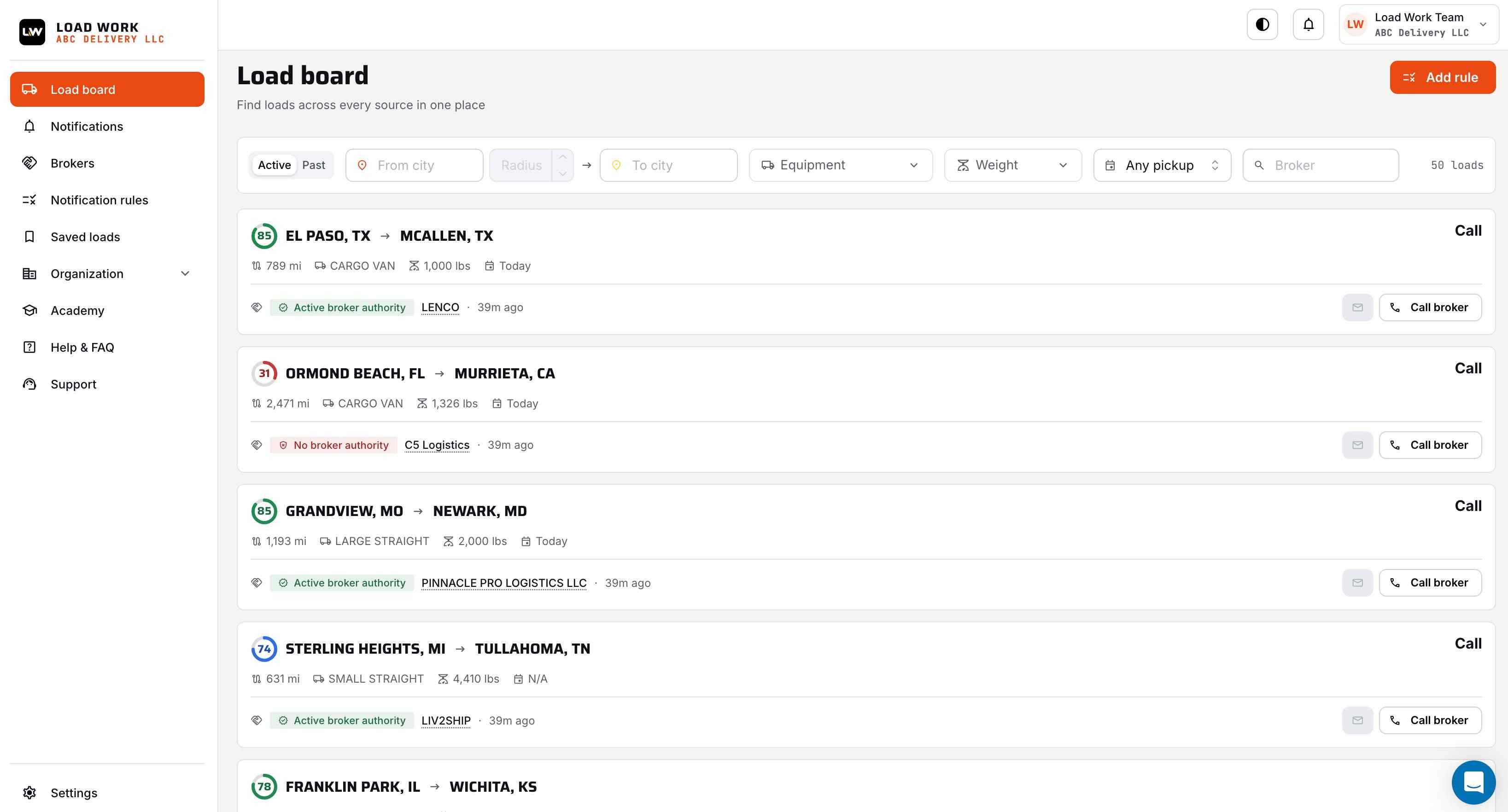Focus the From city input
The height and width of the screenshot is (812, 1508).
click(x=414, y=165)
